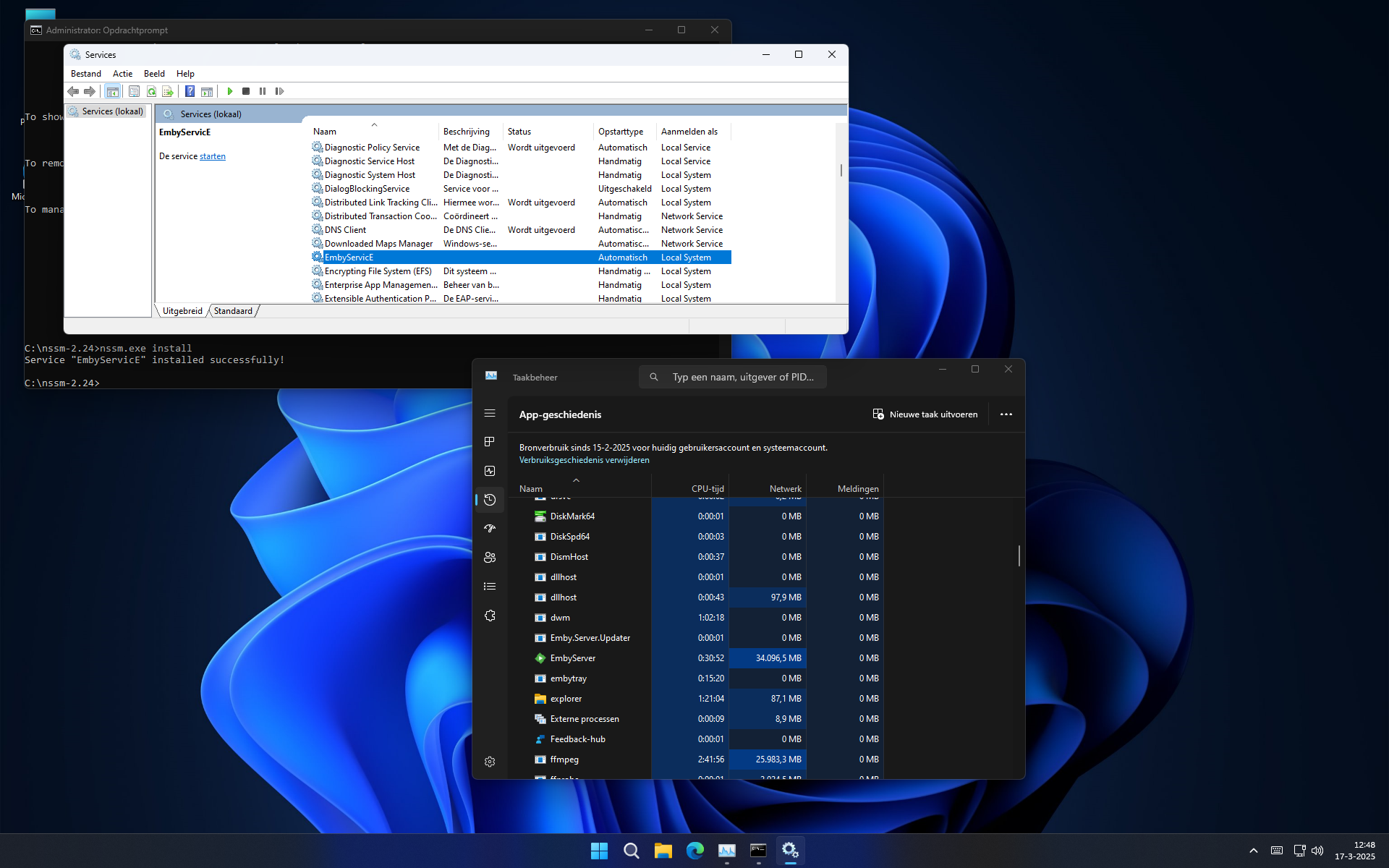
Task: Show hidden icons chevron in system tray
Action: click(1253, 851)
